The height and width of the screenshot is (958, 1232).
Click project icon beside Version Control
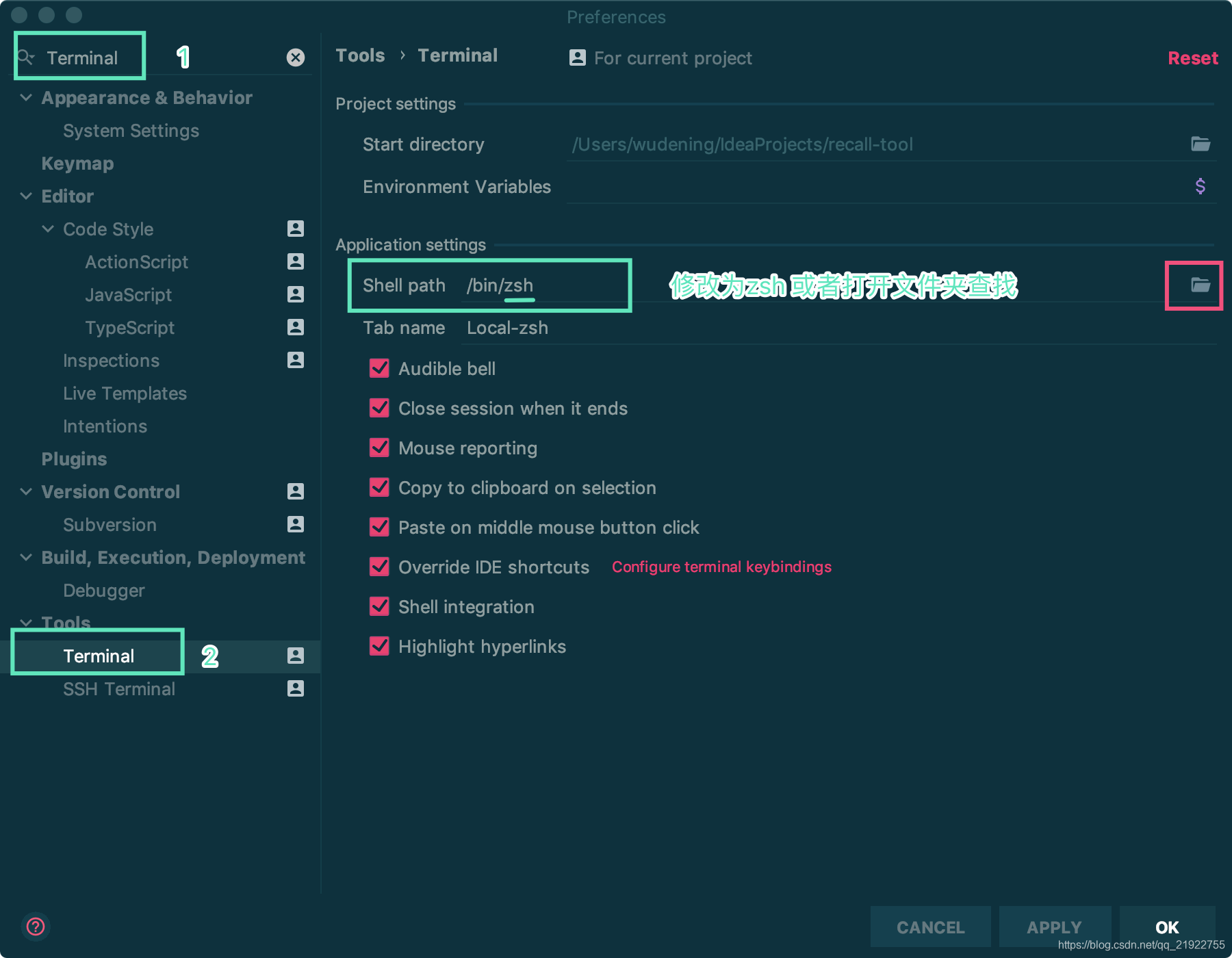tap(296, 491)
